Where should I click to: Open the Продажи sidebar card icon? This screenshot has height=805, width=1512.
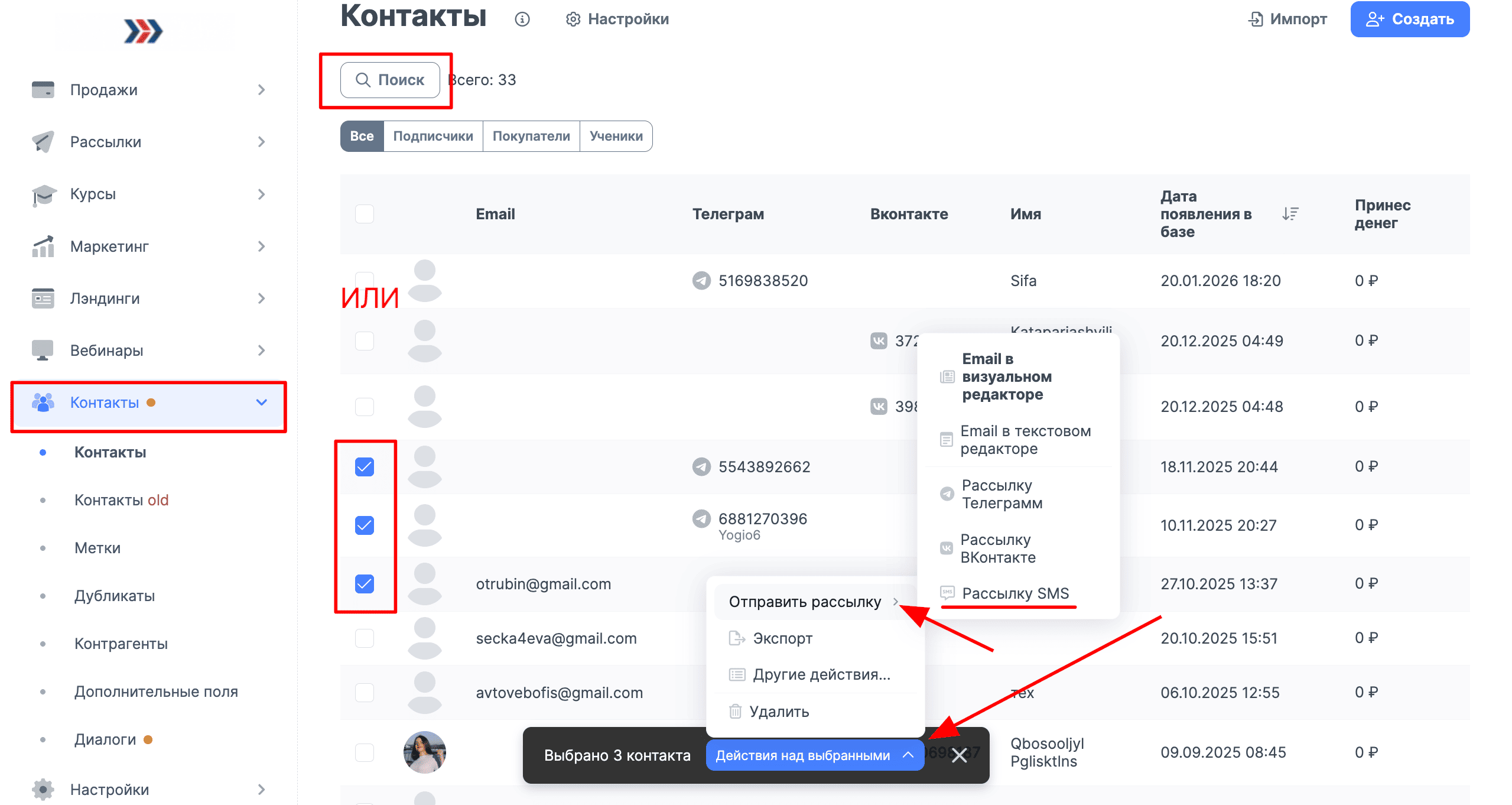click(x=43, y=90)
